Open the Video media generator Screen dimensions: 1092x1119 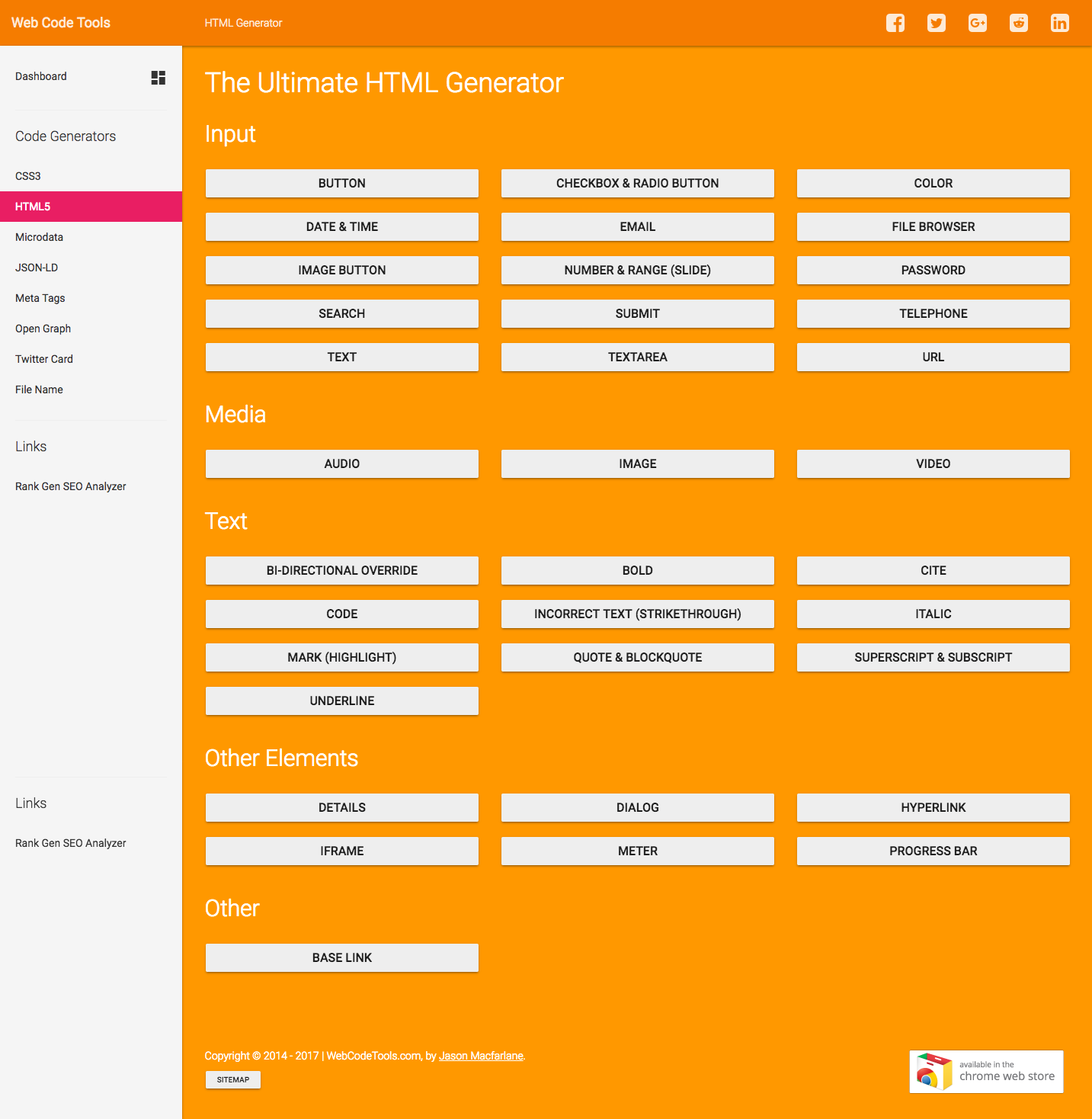(933, 463)
